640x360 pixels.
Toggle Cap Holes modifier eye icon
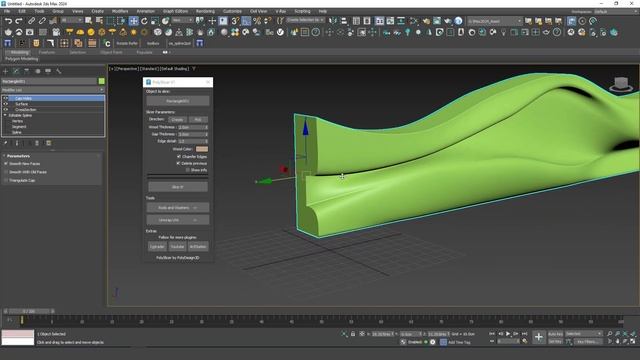click(x=6, y=98)
